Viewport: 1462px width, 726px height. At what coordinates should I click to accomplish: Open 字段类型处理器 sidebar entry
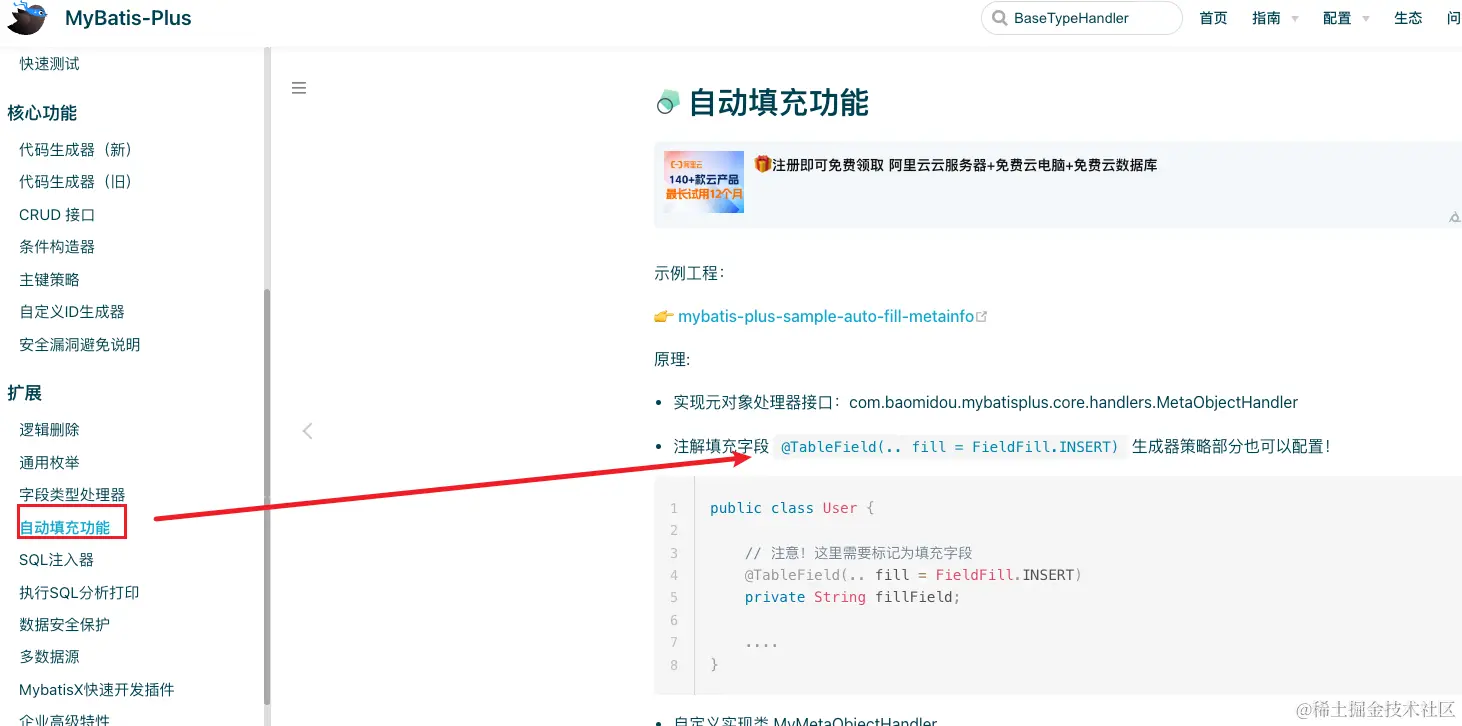coord(72,495)
